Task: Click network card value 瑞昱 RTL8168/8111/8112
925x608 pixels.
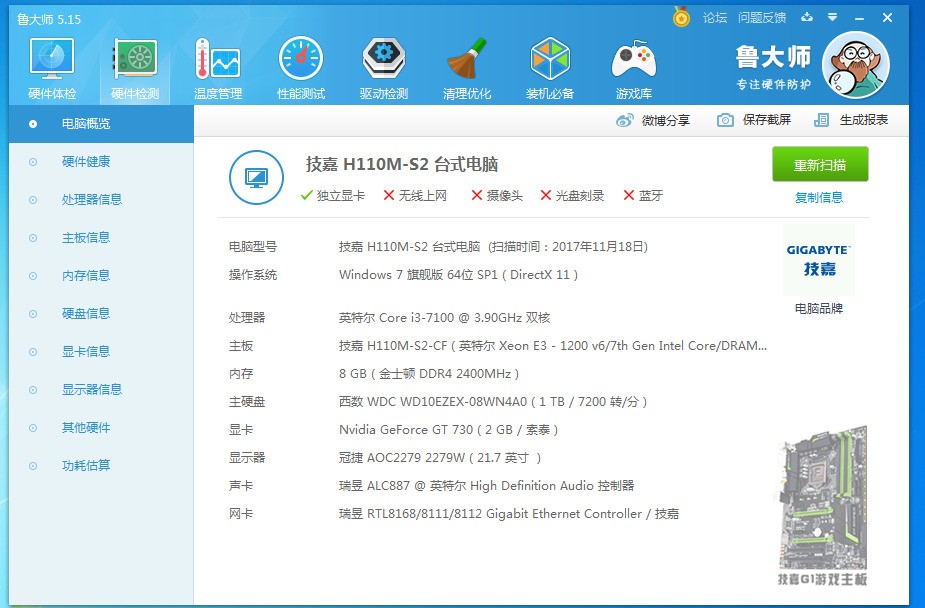Action: click(509, 514)
